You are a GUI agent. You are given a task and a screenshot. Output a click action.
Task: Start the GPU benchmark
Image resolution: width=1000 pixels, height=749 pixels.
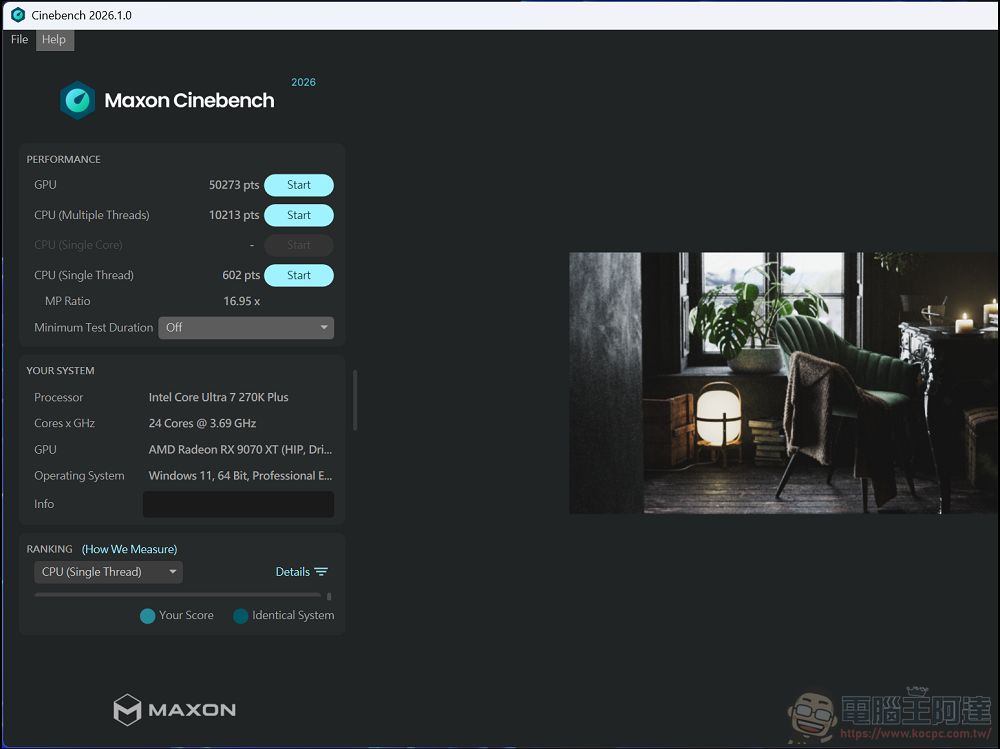(298, 185)
